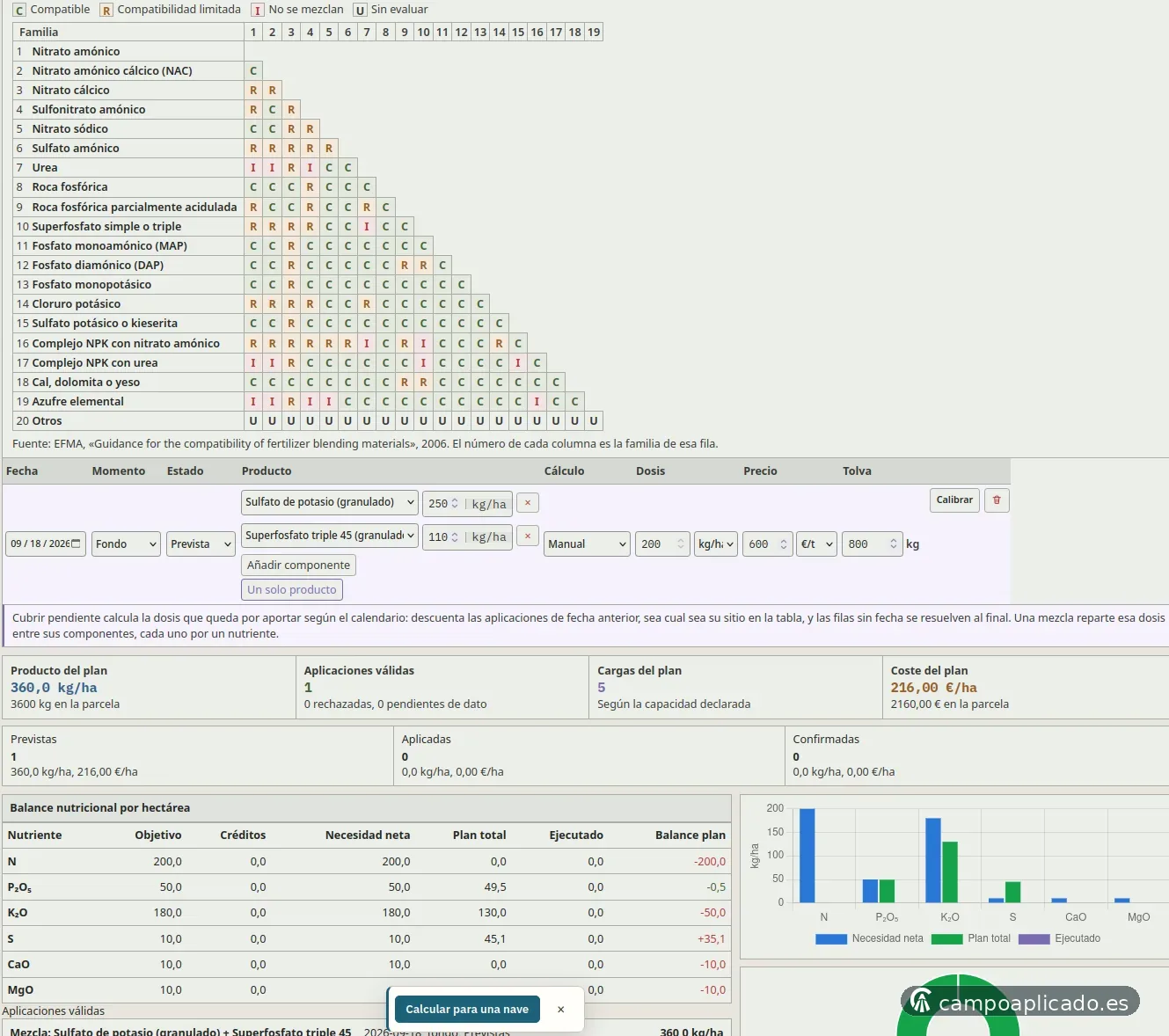Click the green C Compatible legend badge

click(19, 10)
